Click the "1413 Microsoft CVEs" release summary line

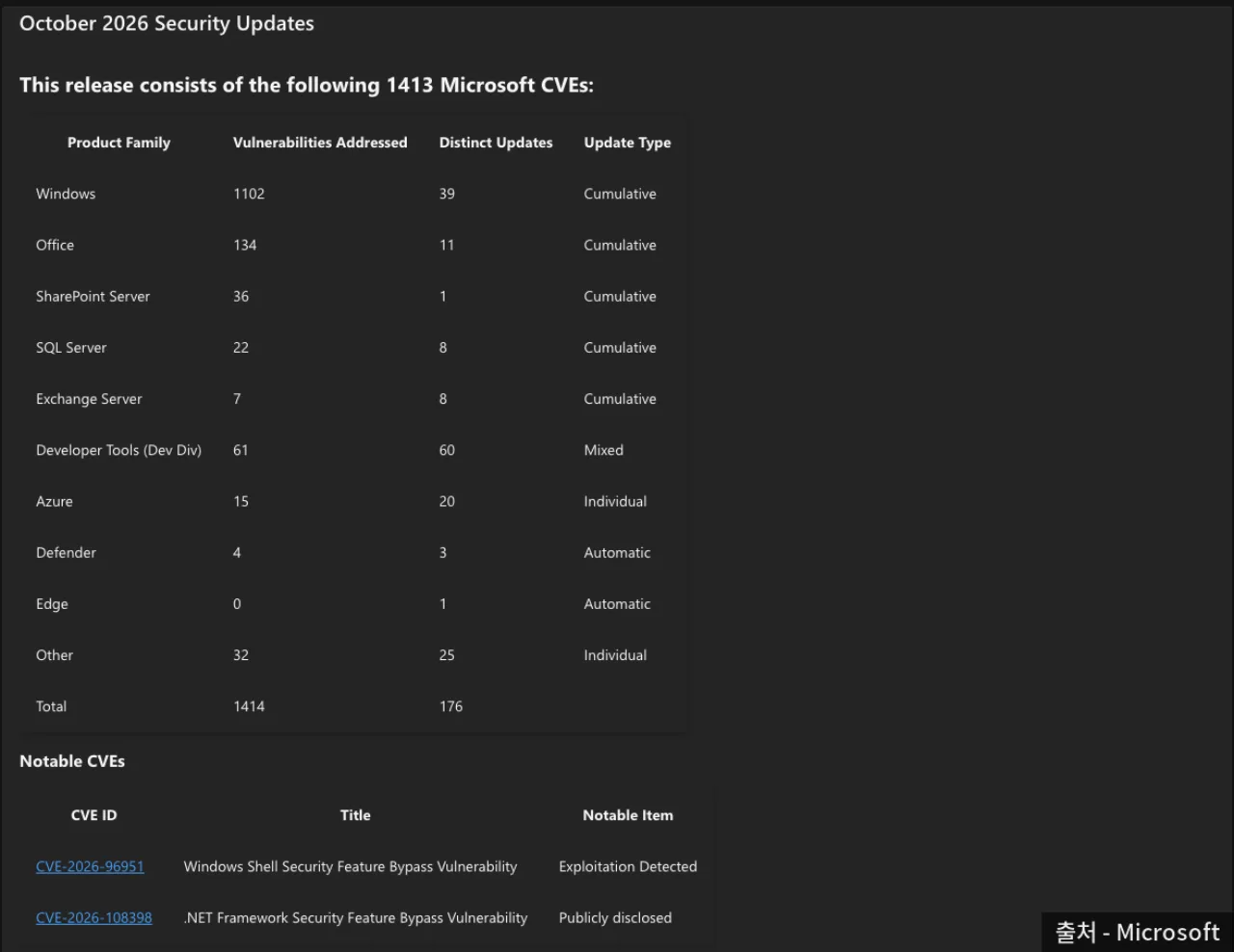coord(307,85)
